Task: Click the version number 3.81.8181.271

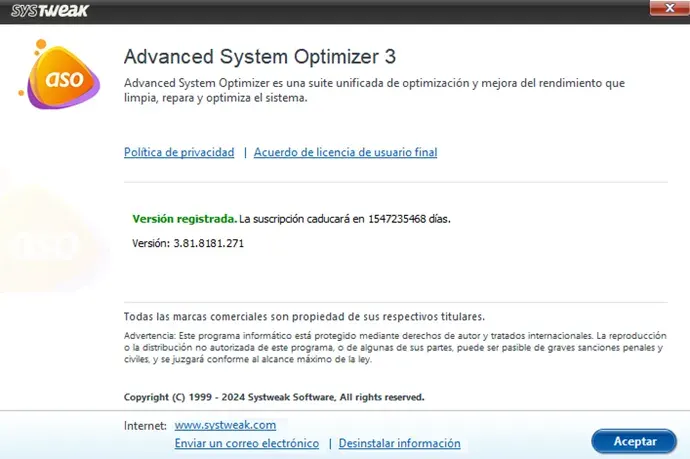Action: pos(209,243)
